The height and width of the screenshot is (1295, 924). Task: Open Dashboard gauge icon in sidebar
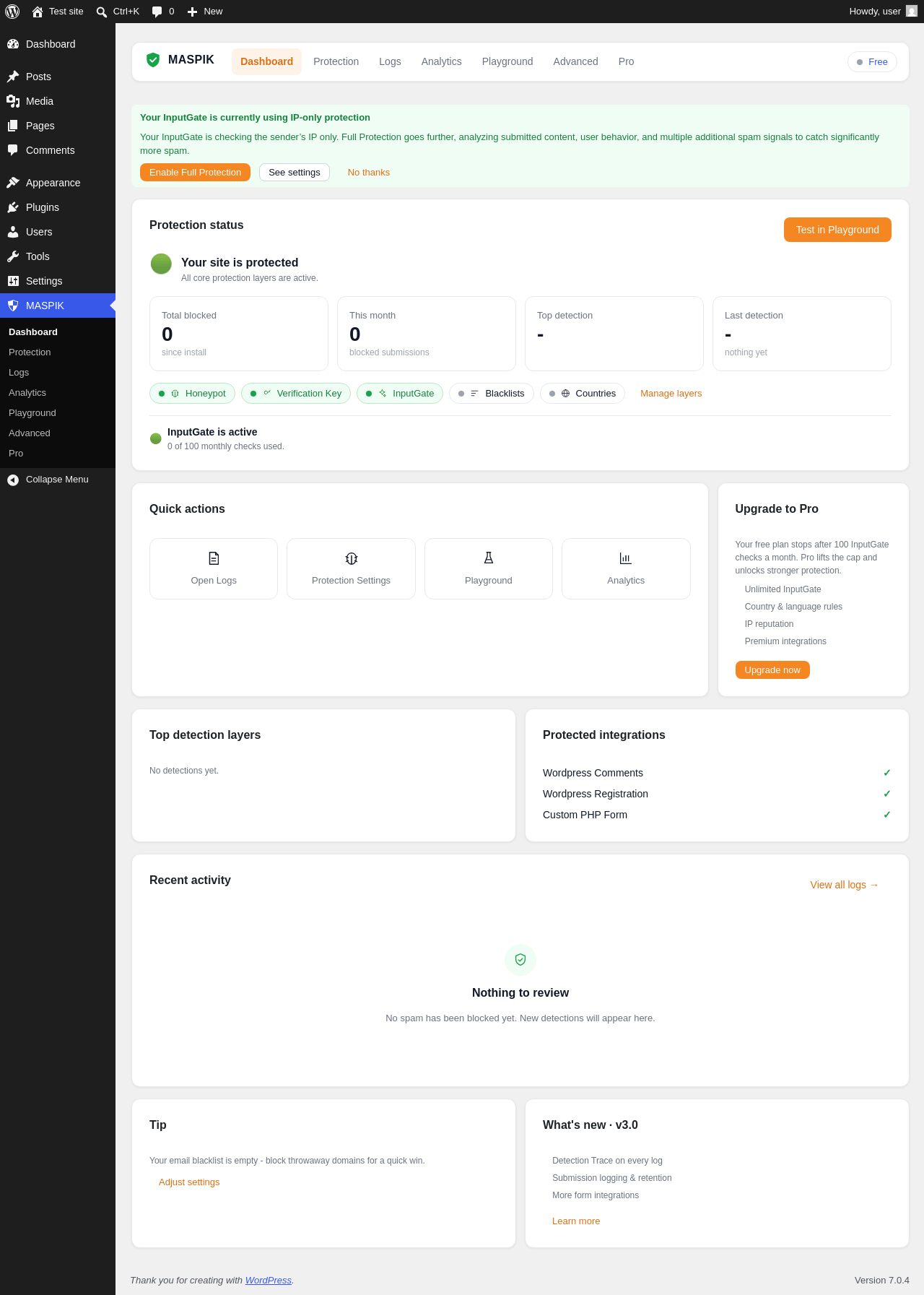[x=13, y=44]
